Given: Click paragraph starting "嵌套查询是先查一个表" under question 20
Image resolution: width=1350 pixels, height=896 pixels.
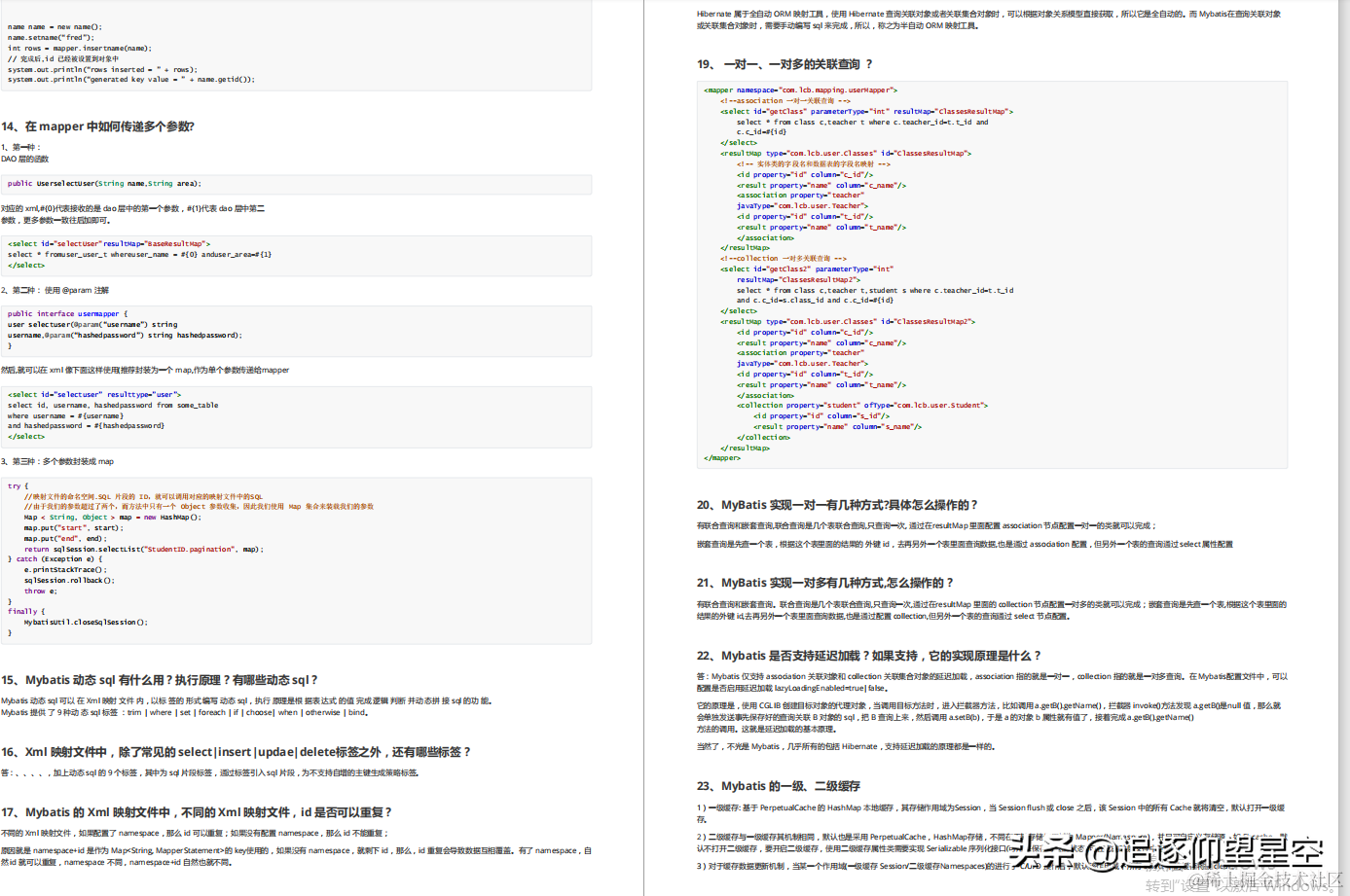Looking at the screenshot, I should 965,545.
